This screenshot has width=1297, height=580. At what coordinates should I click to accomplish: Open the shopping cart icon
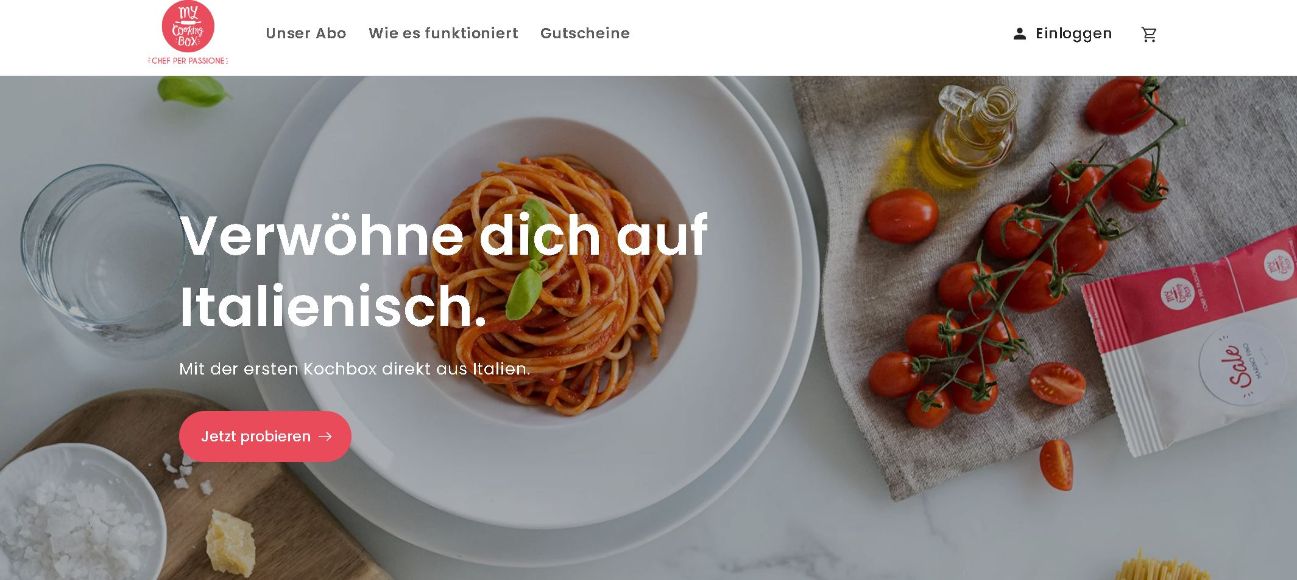[x=1149, y=34]
